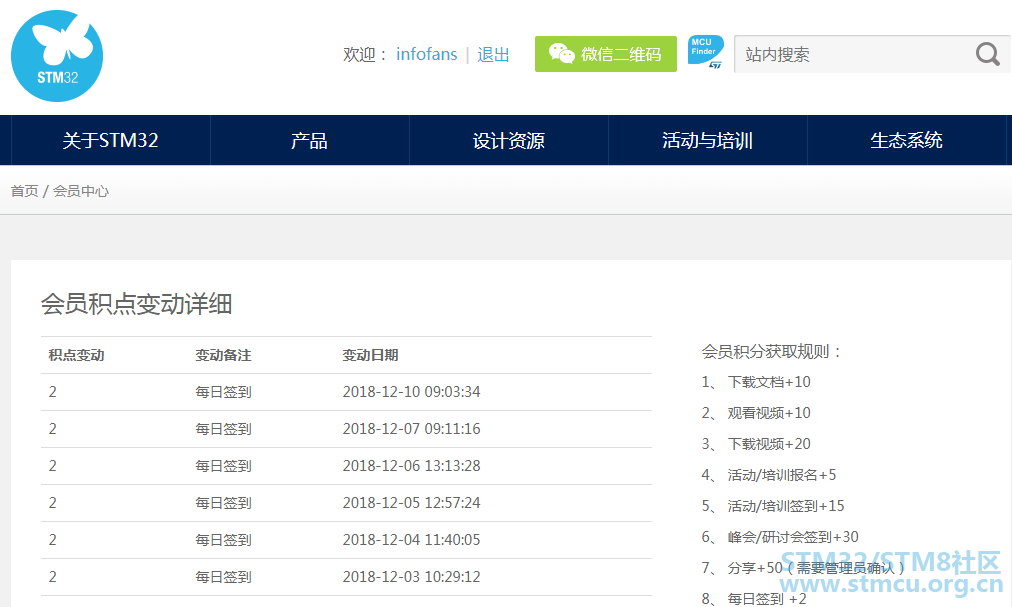Viewport: 1012px width, 607px height.
Task: Open the 活动与培训 menu
Action: (x=707, y=140)
